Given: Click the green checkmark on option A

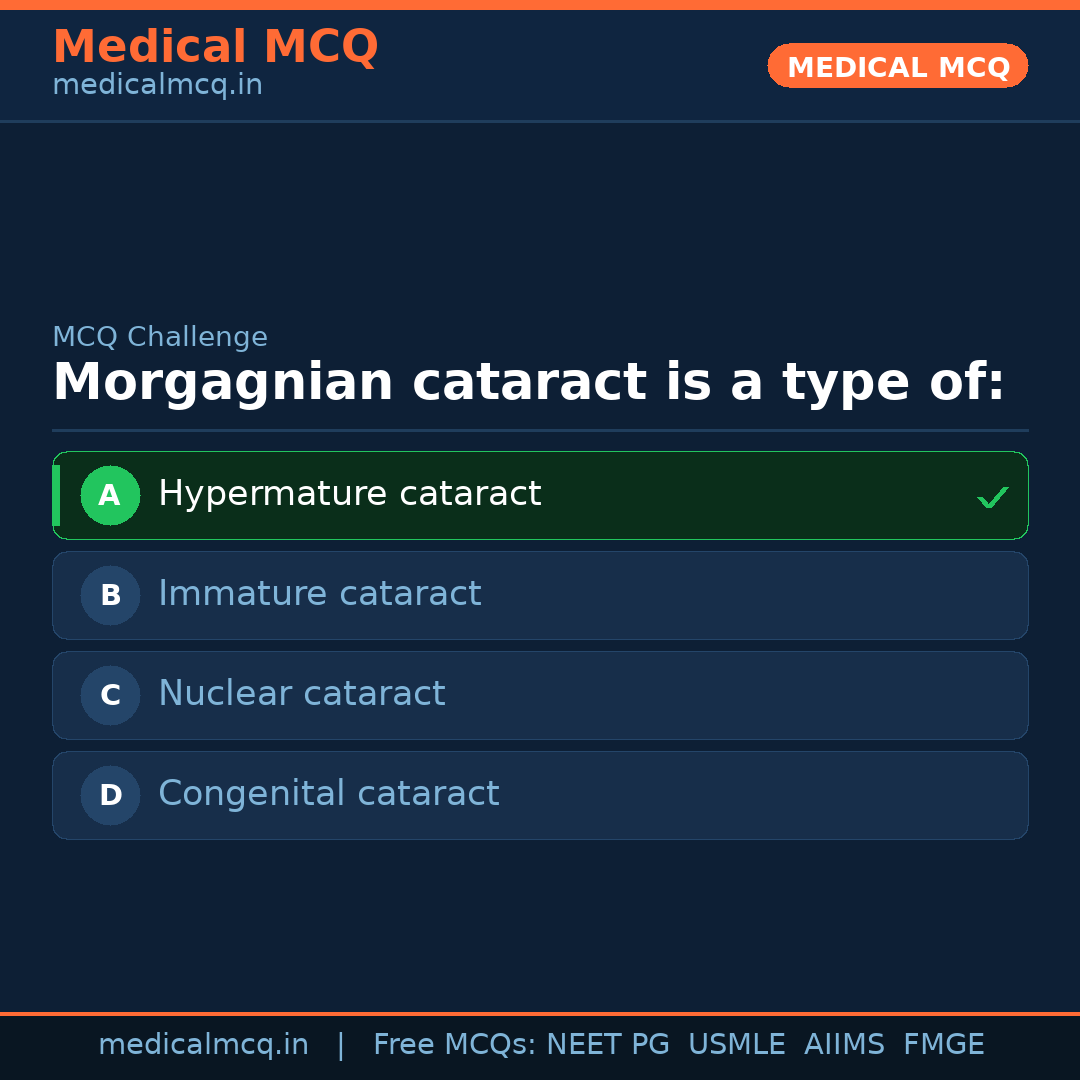Looking at the screenshot, I should 992,495.
